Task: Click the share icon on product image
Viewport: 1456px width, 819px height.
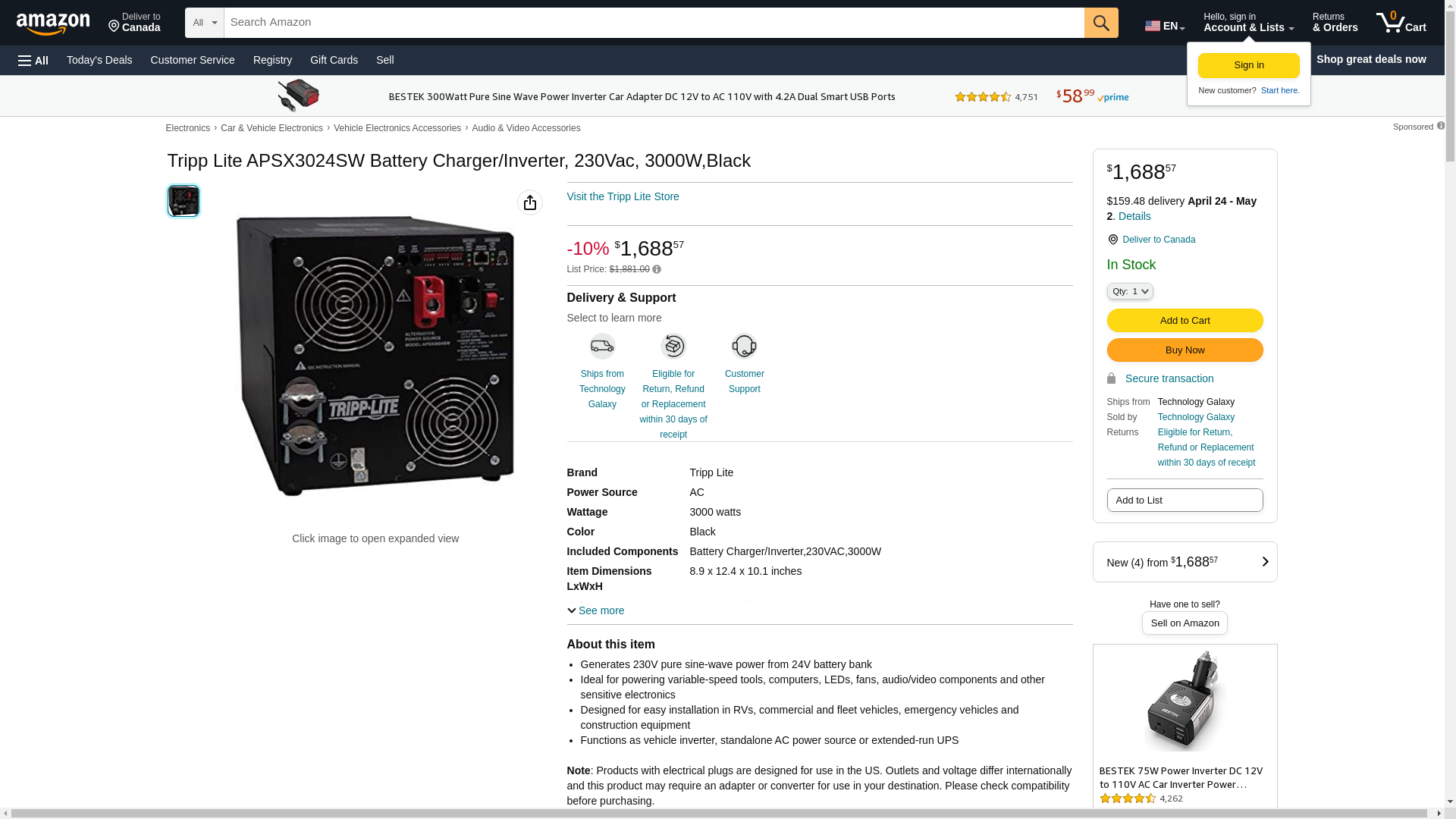Action: click(x=530, y=202)
